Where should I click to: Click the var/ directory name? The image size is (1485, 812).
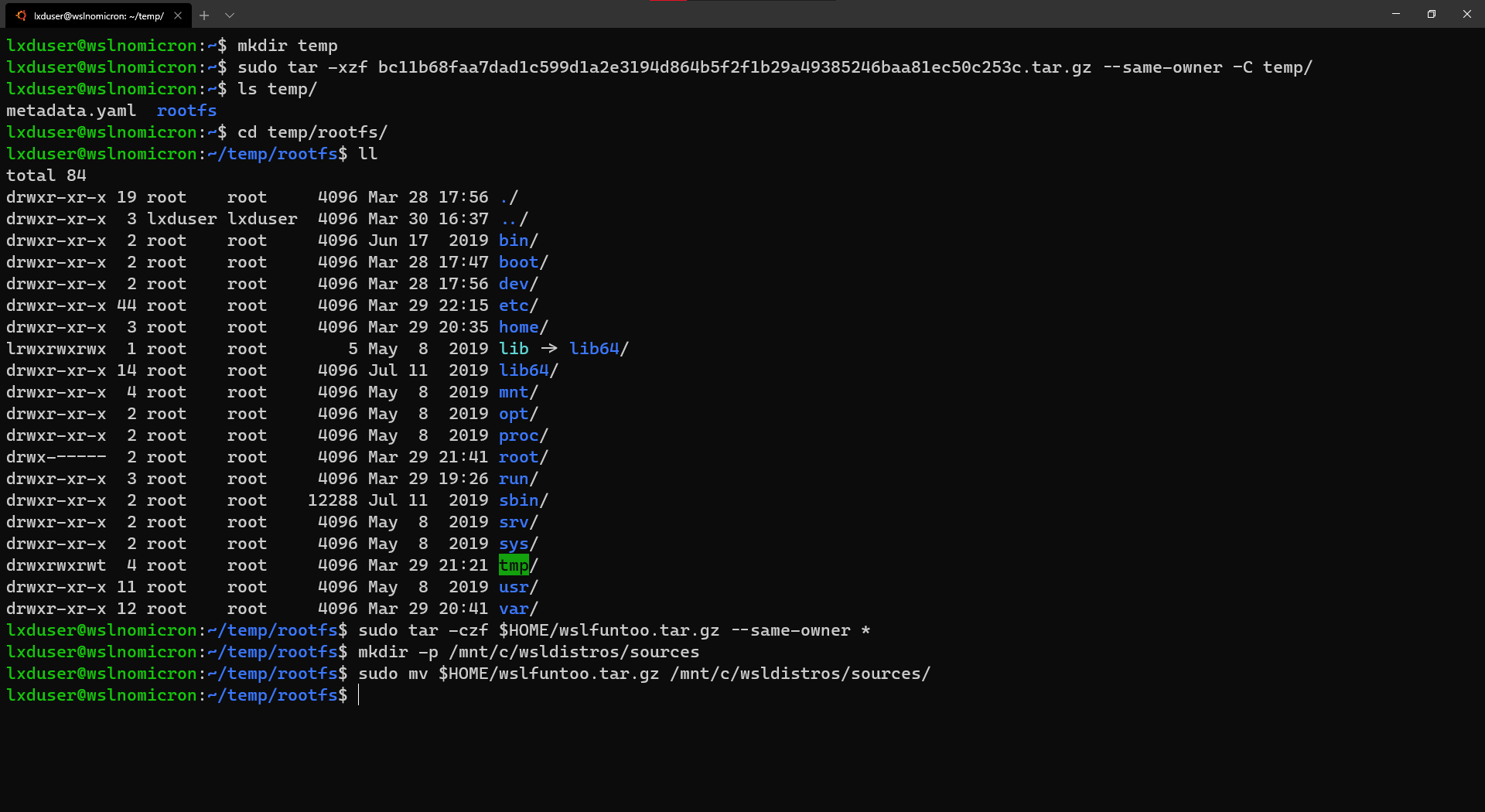click(514, 609)
